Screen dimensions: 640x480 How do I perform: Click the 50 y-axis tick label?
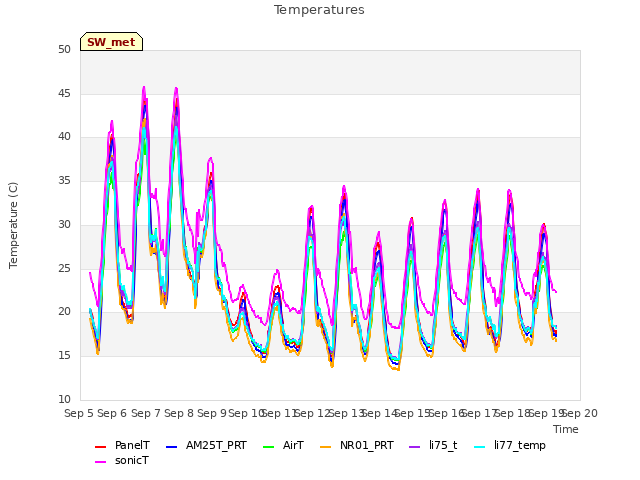pos(64,49)
